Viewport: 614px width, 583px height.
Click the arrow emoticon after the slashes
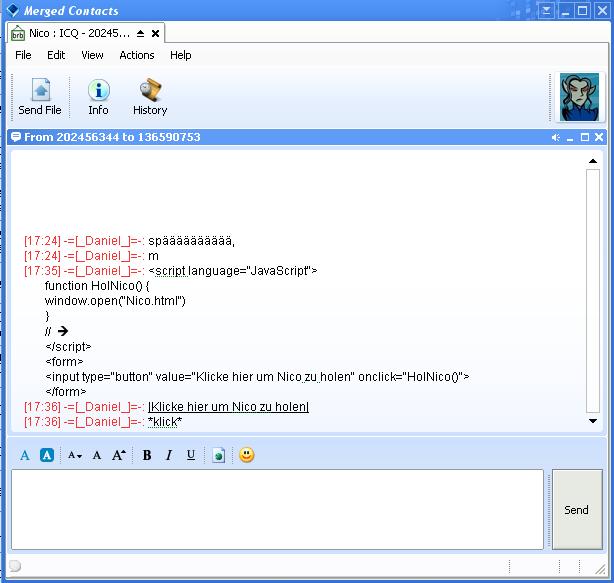pos(63,331)
